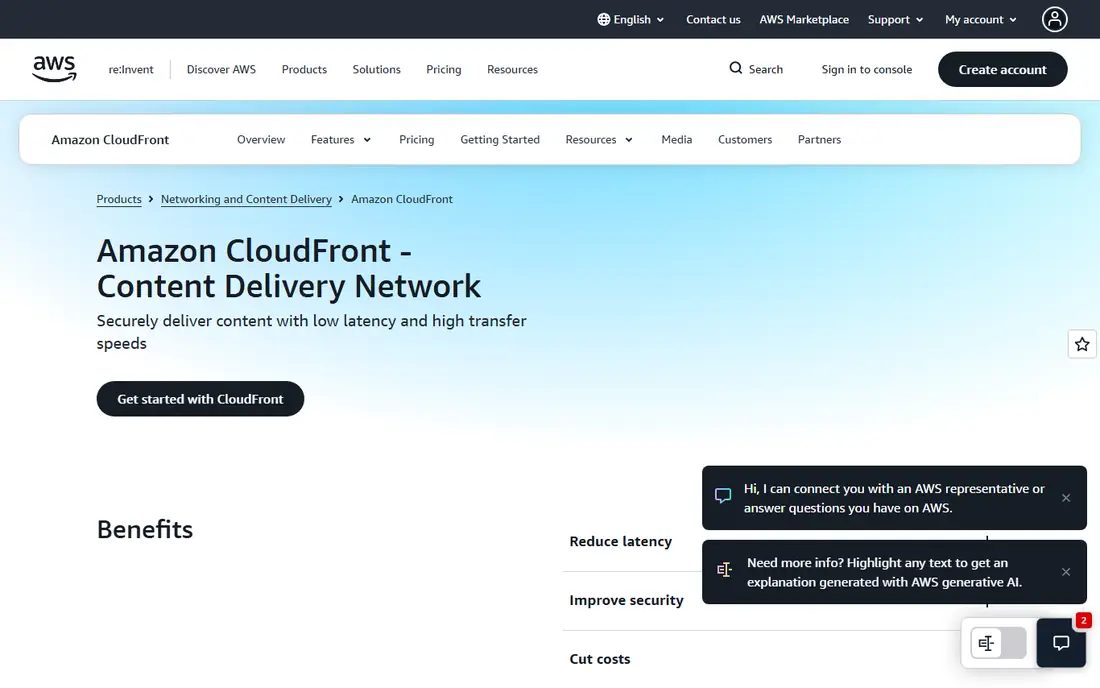The height and width of the screenshot is (688, 1100).
Task: Click Get started with CloudFront button
Action: pyautogui.click(x=200, y=398)
